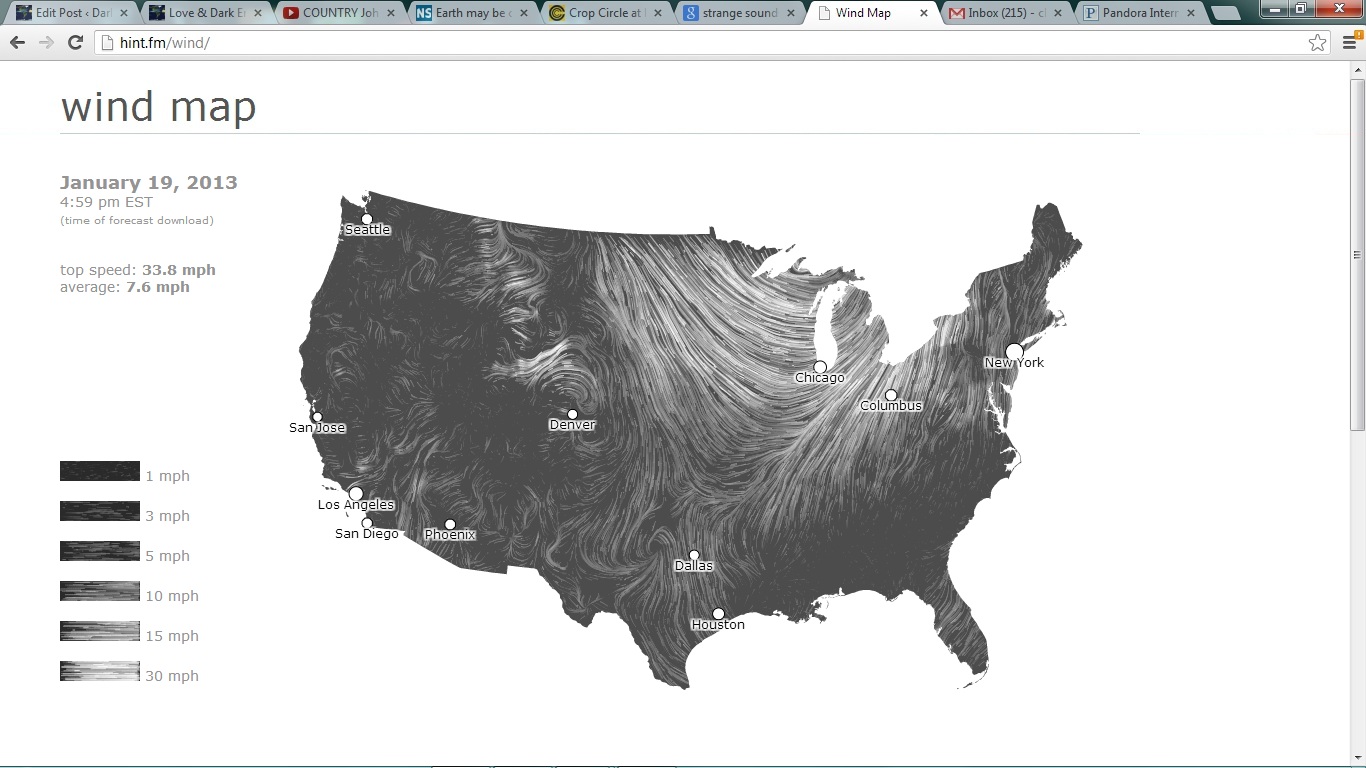This screenshot has height=768, width=1366.
Task: Open a new tab with the new tab button
Action: 1226,13
